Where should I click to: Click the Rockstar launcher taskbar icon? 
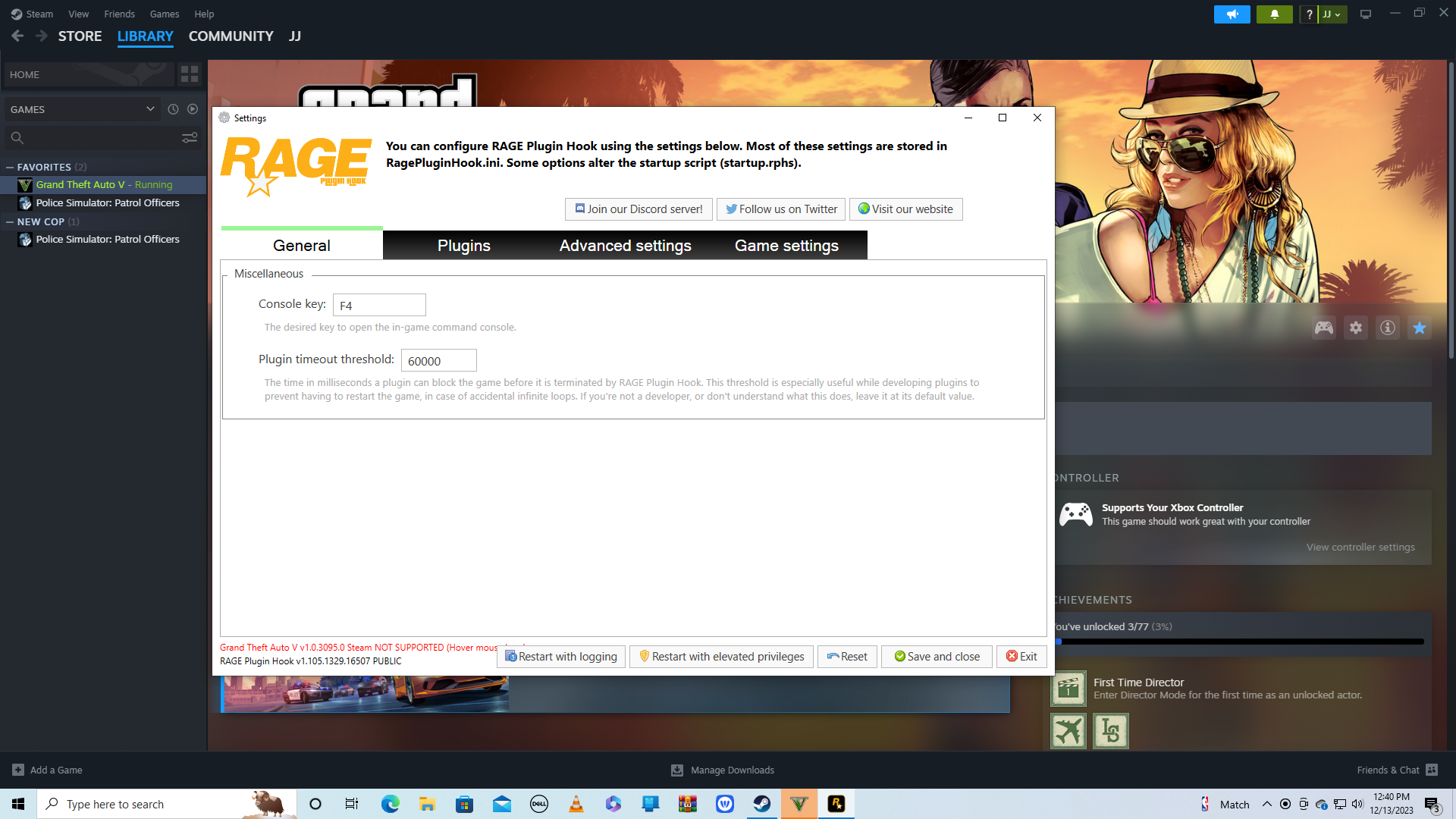836,804
